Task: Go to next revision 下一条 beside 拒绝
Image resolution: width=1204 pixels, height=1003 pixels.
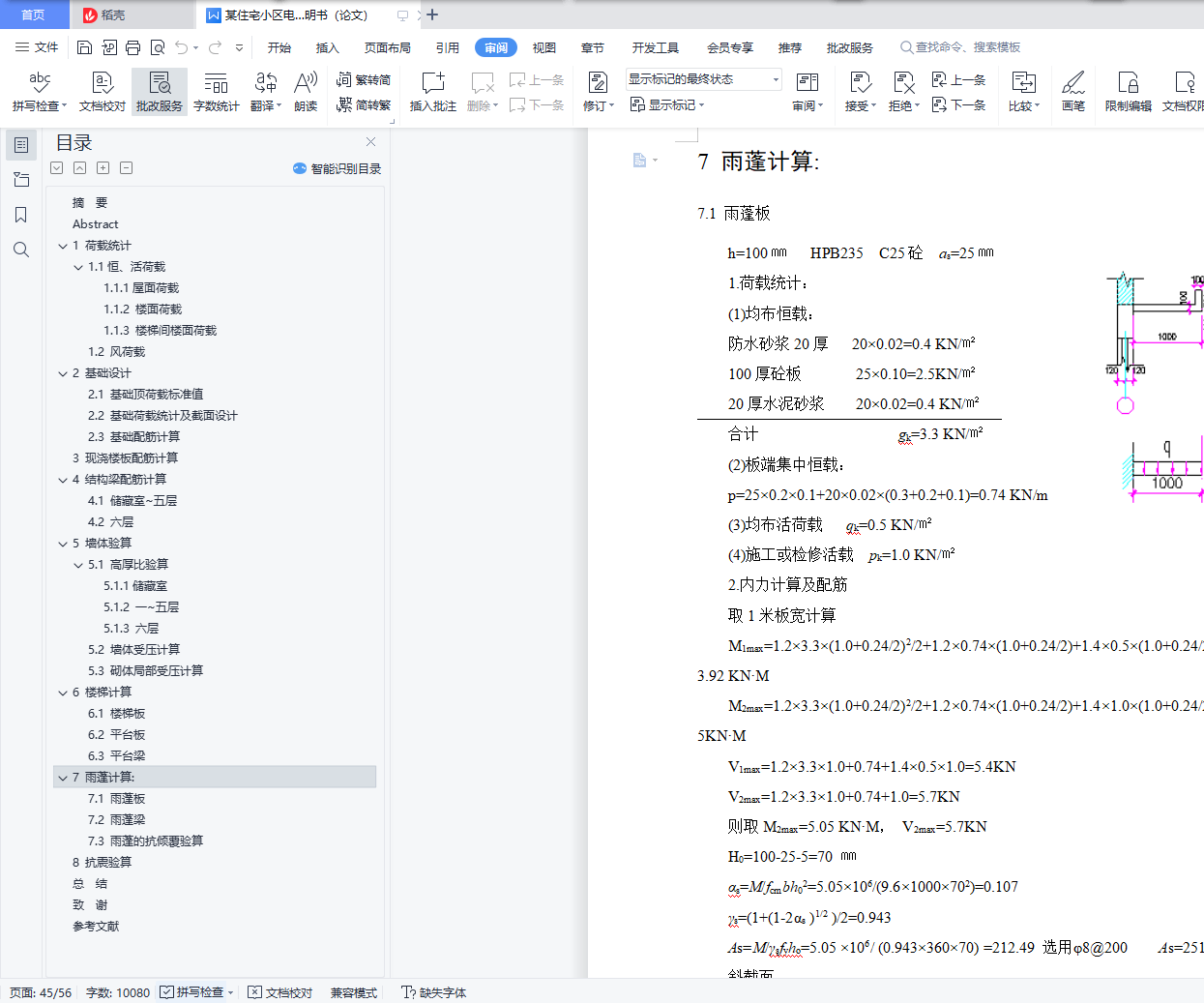Action: coord(958,104)
